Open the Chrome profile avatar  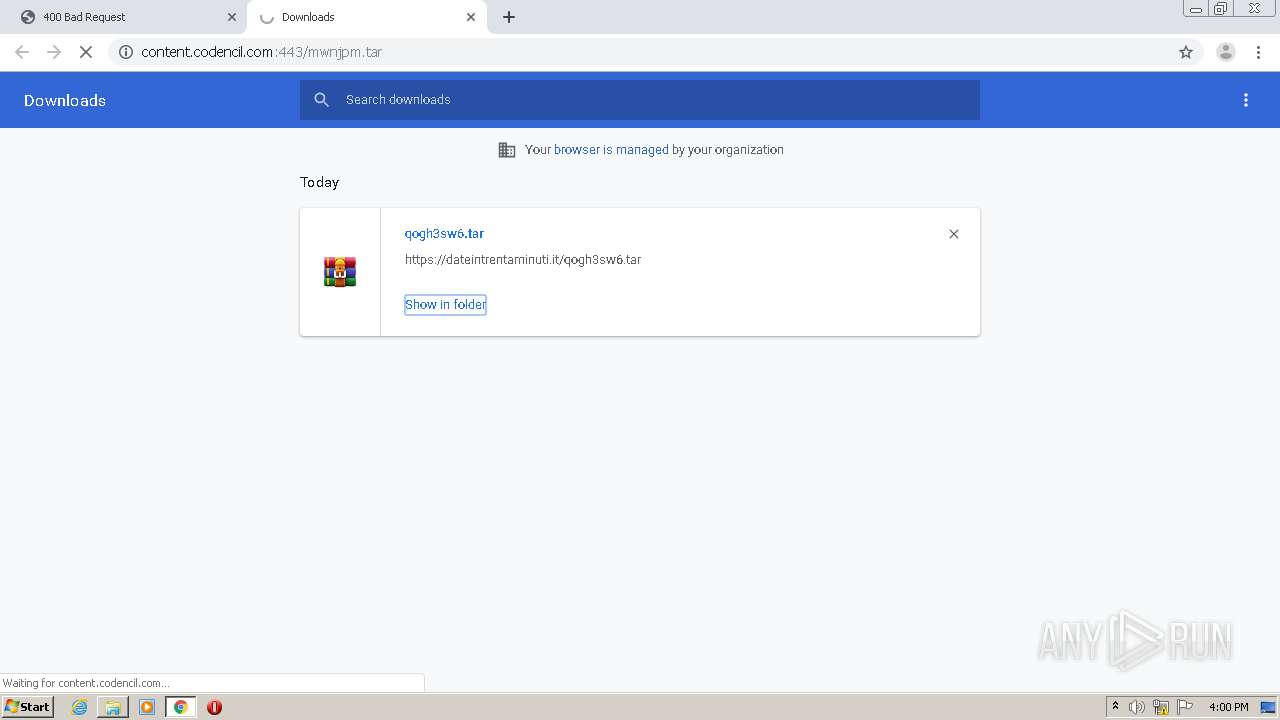point(1226,52)
